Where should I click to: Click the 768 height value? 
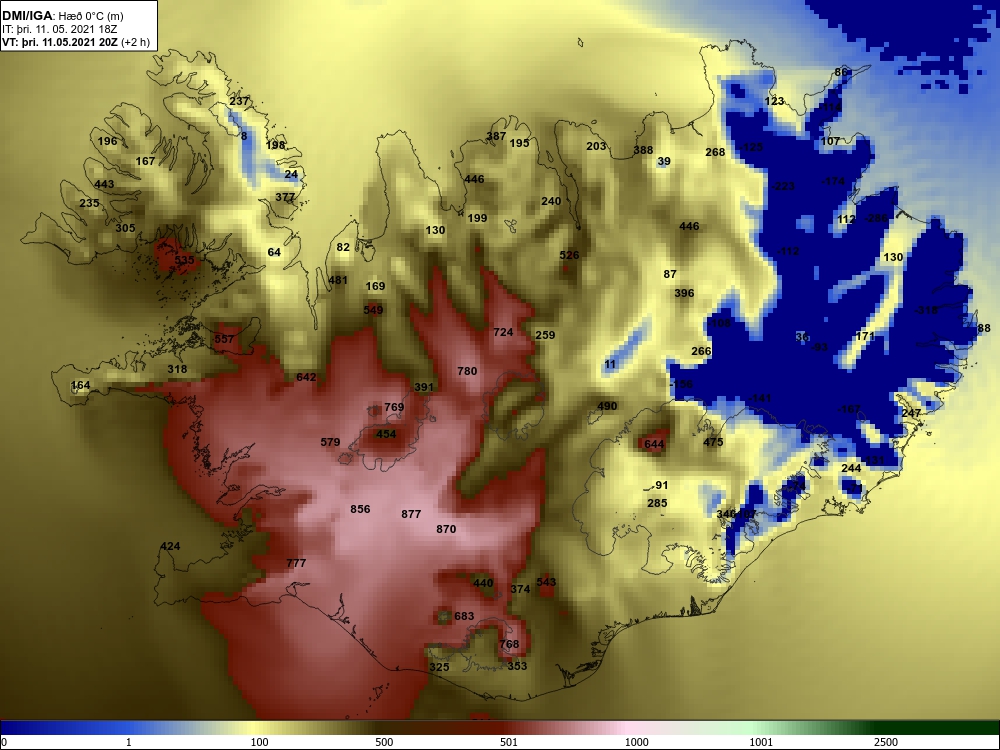coord(510,644)
